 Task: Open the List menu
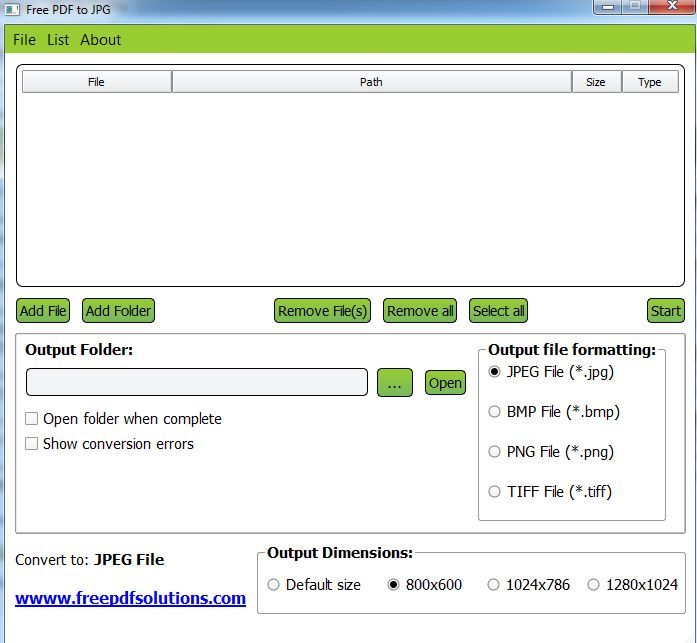[58, 40]
